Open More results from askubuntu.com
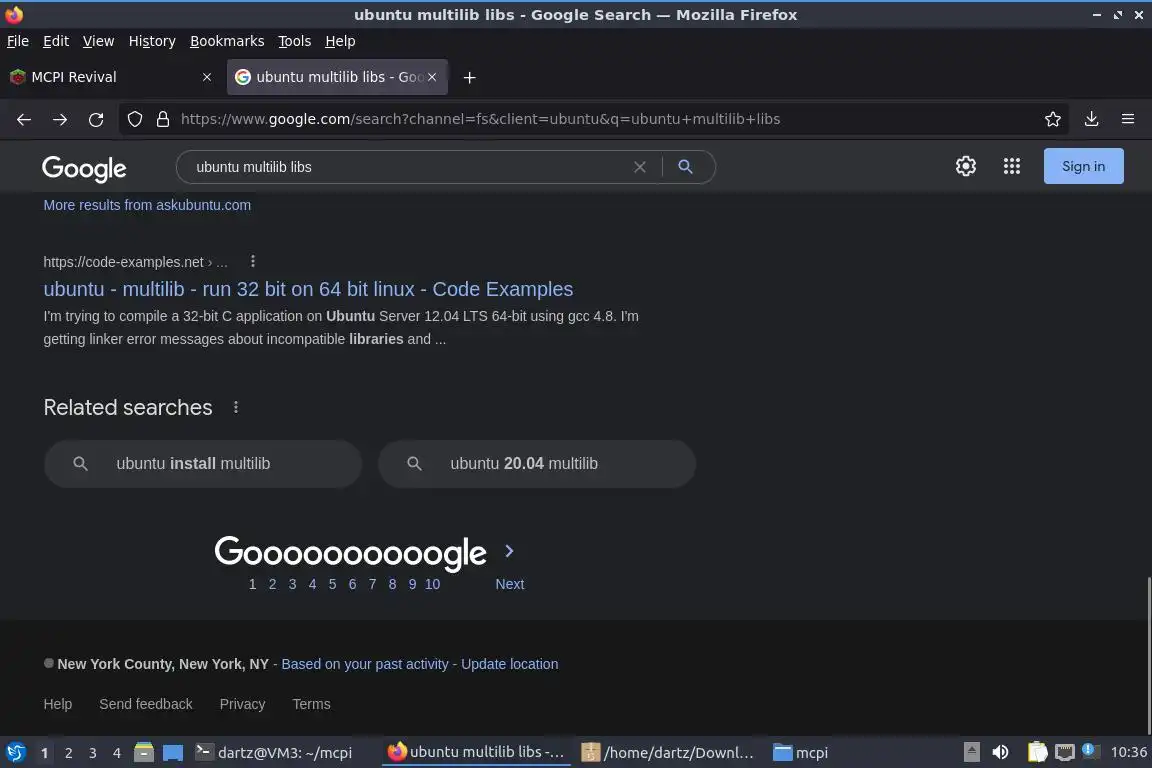Viewport: 1152px width, 768px height. [147, 205]
